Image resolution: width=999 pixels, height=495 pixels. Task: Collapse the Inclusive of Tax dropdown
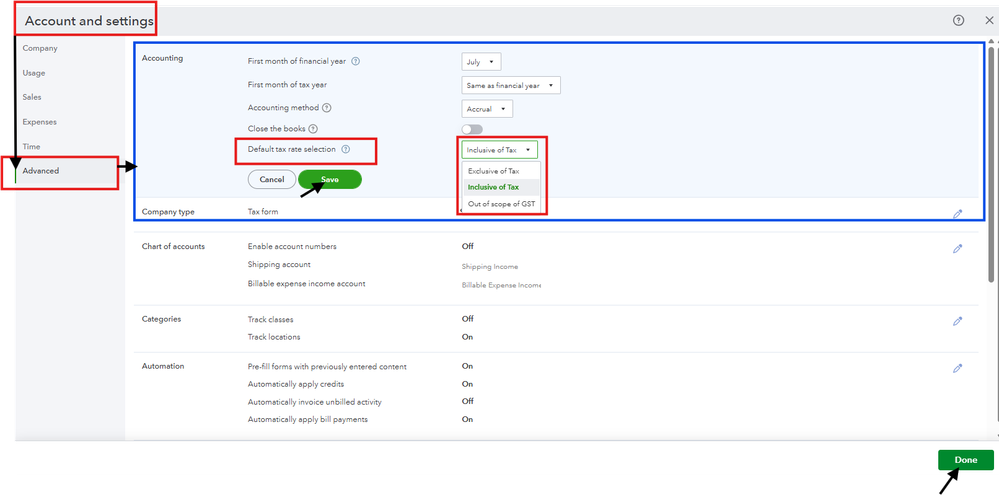[x=500, y=150]
